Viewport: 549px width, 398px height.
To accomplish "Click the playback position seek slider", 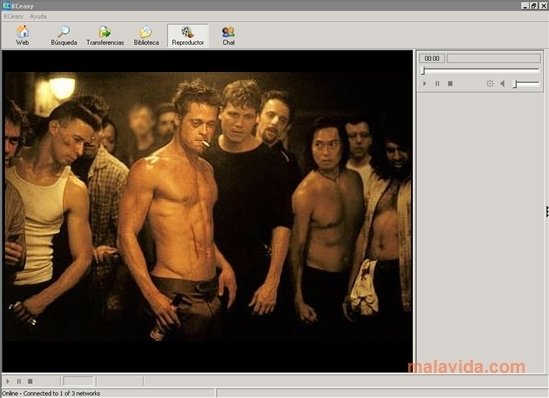I will [x=480, y=70].
